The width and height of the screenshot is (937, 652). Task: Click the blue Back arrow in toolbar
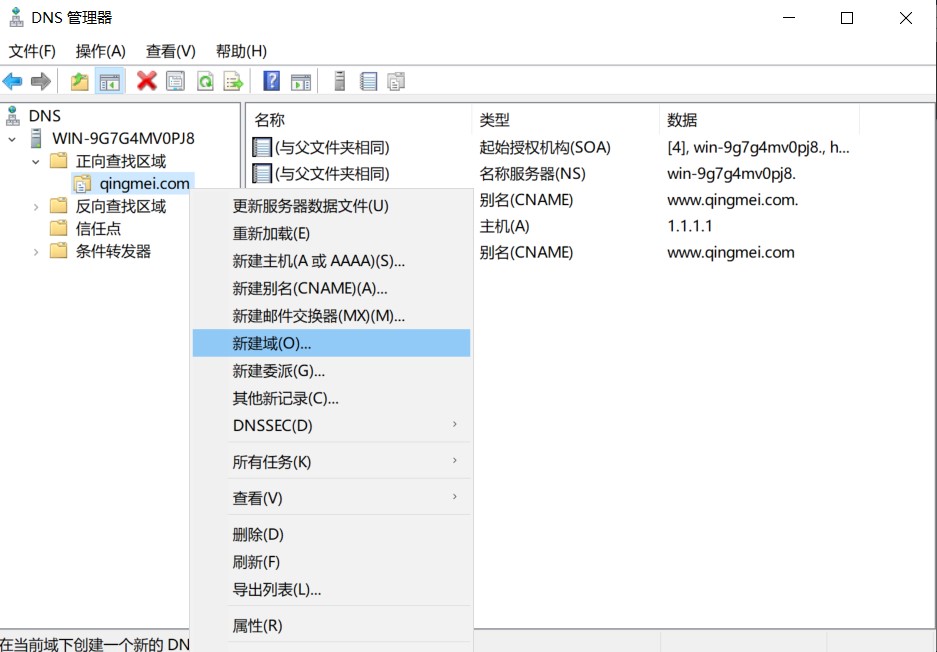[13, 81]
